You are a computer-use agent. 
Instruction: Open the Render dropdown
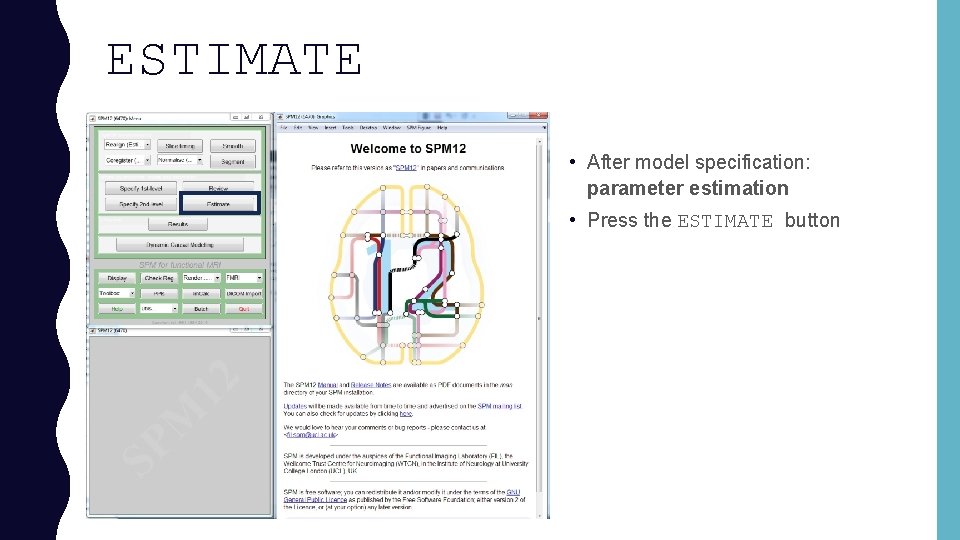(x=201, y=278)
